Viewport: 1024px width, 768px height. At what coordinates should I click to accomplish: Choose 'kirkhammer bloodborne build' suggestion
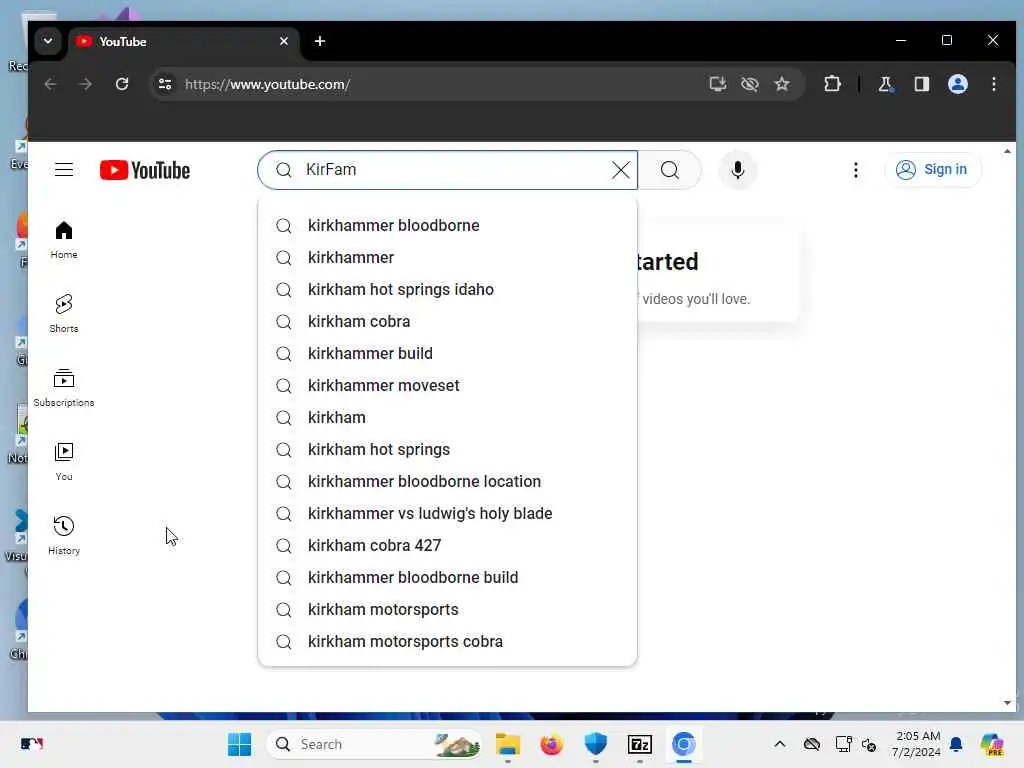tap(447, 577)
